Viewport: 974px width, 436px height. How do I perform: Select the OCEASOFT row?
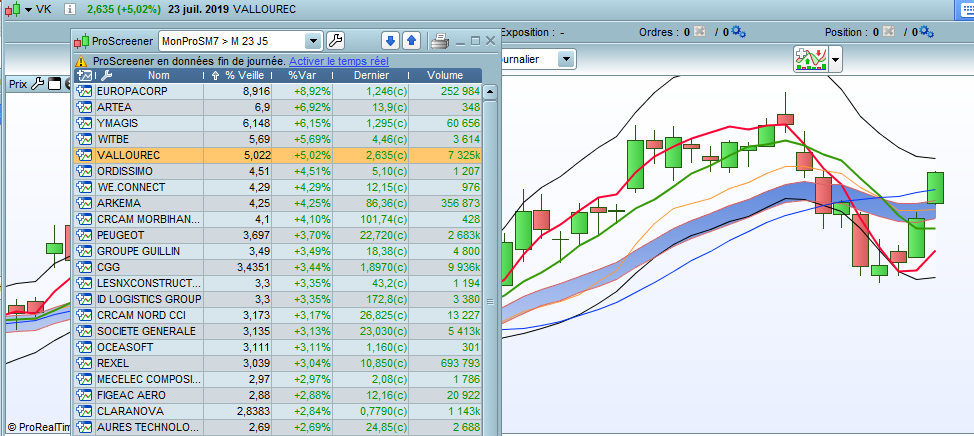tap(278, 347)
